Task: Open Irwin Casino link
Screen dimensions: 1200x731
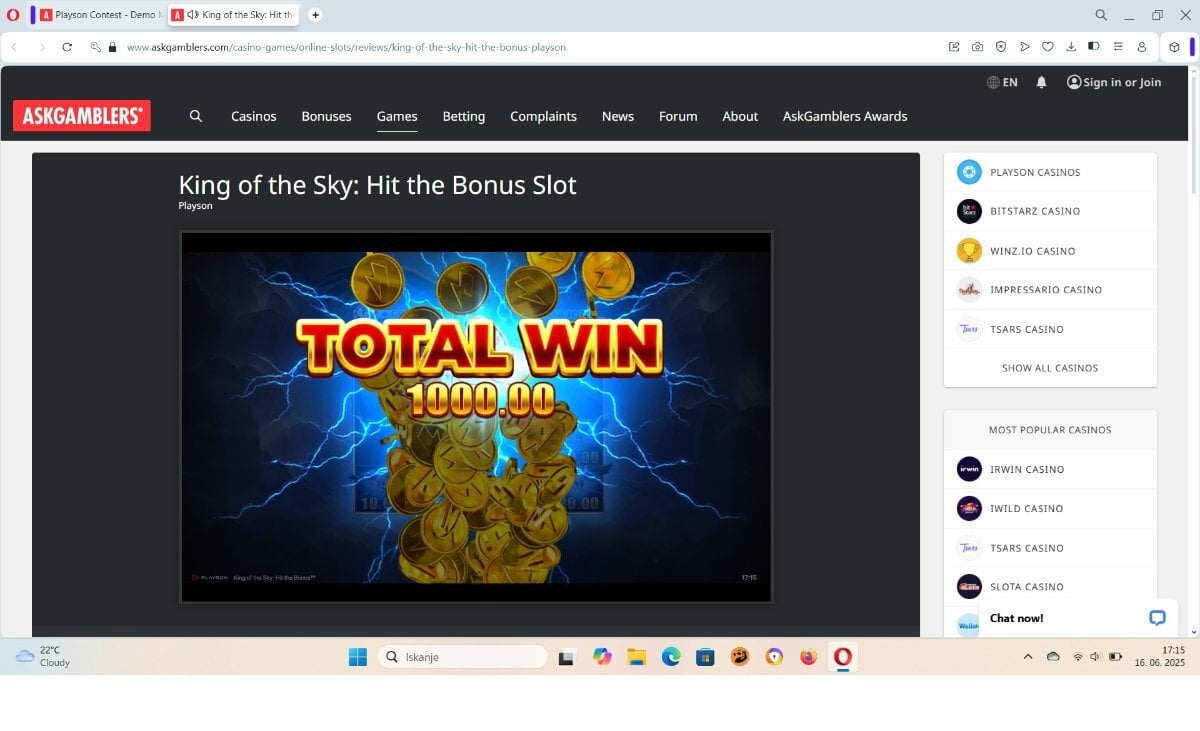Action: click(x=1050, y=469)
